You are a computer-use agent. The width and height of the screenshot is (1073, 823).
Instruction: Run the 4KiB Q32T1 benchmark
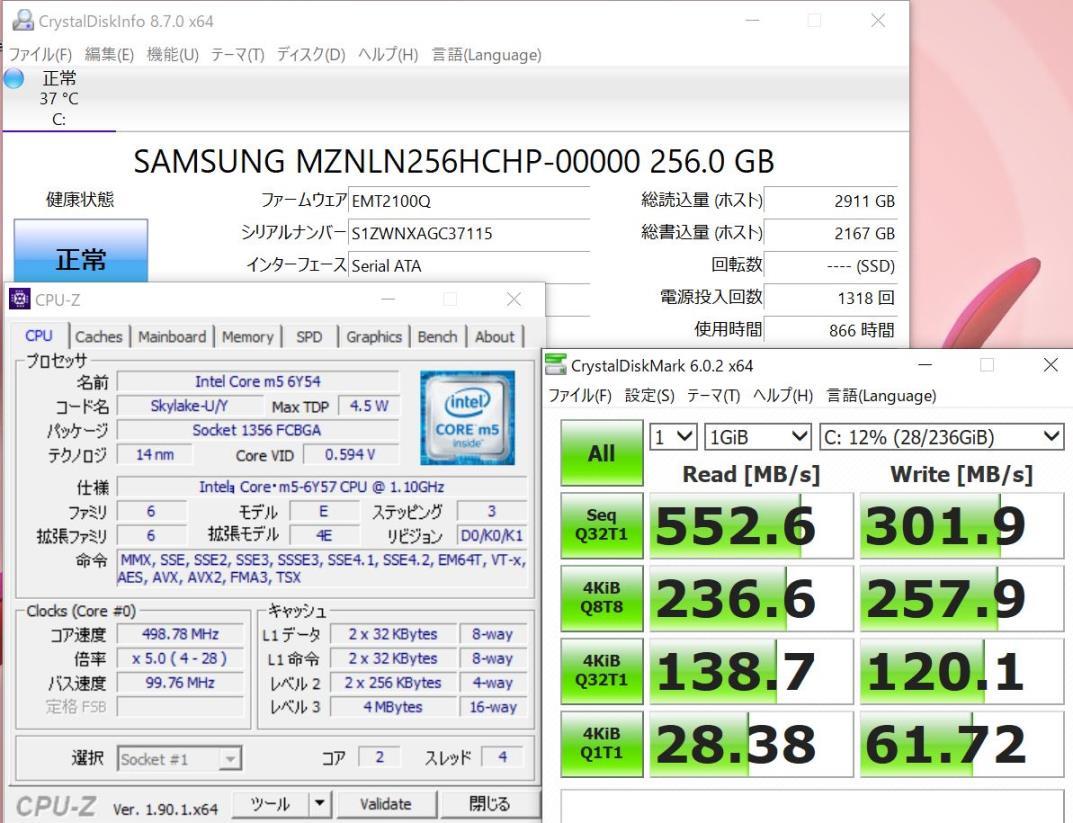pos(602,671)
